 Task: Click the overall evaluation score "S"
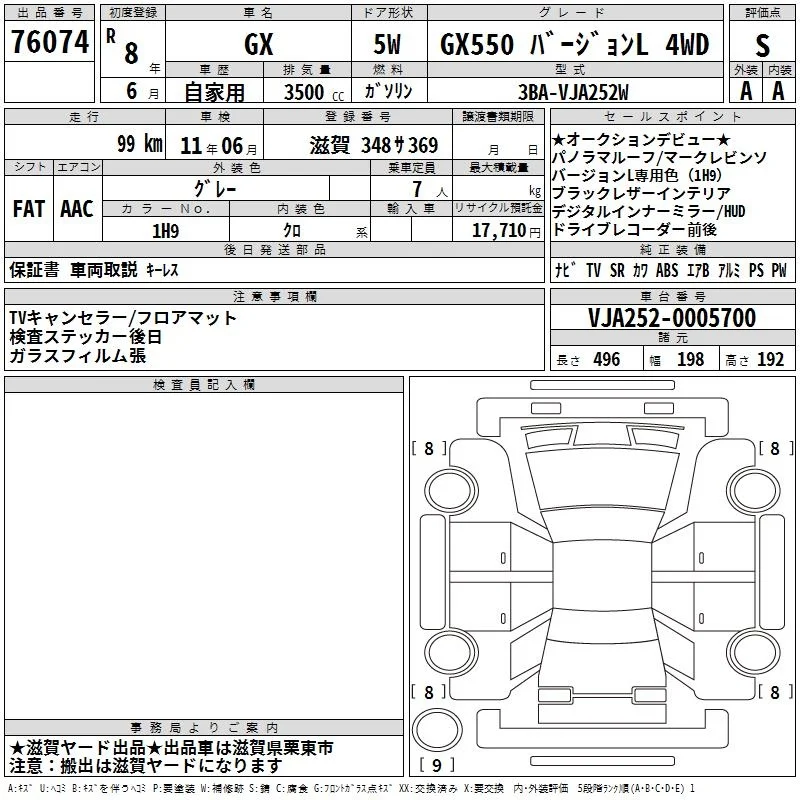[x=762, y=45]
